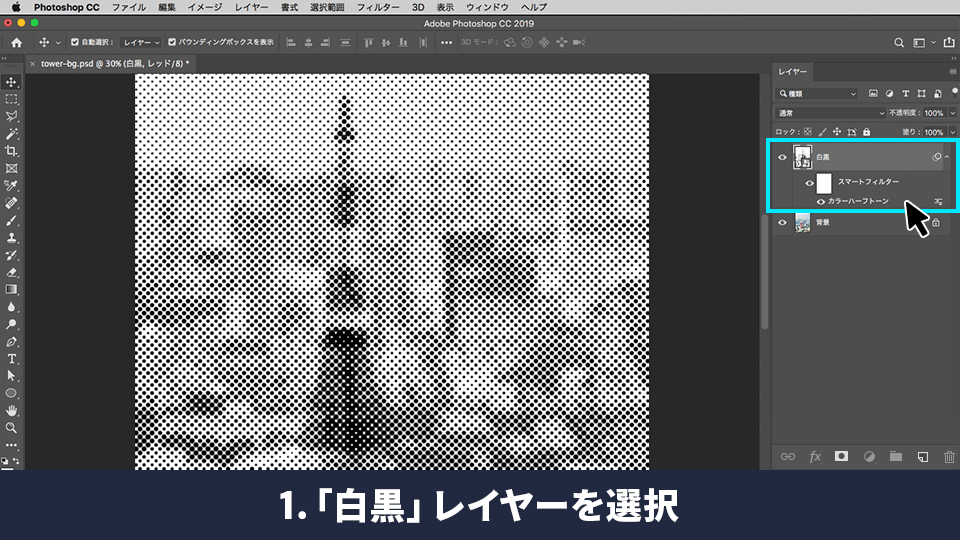Toggle the 自動選択 checkbox
This screenshot has height=540, width=960.
coord(75,42)
